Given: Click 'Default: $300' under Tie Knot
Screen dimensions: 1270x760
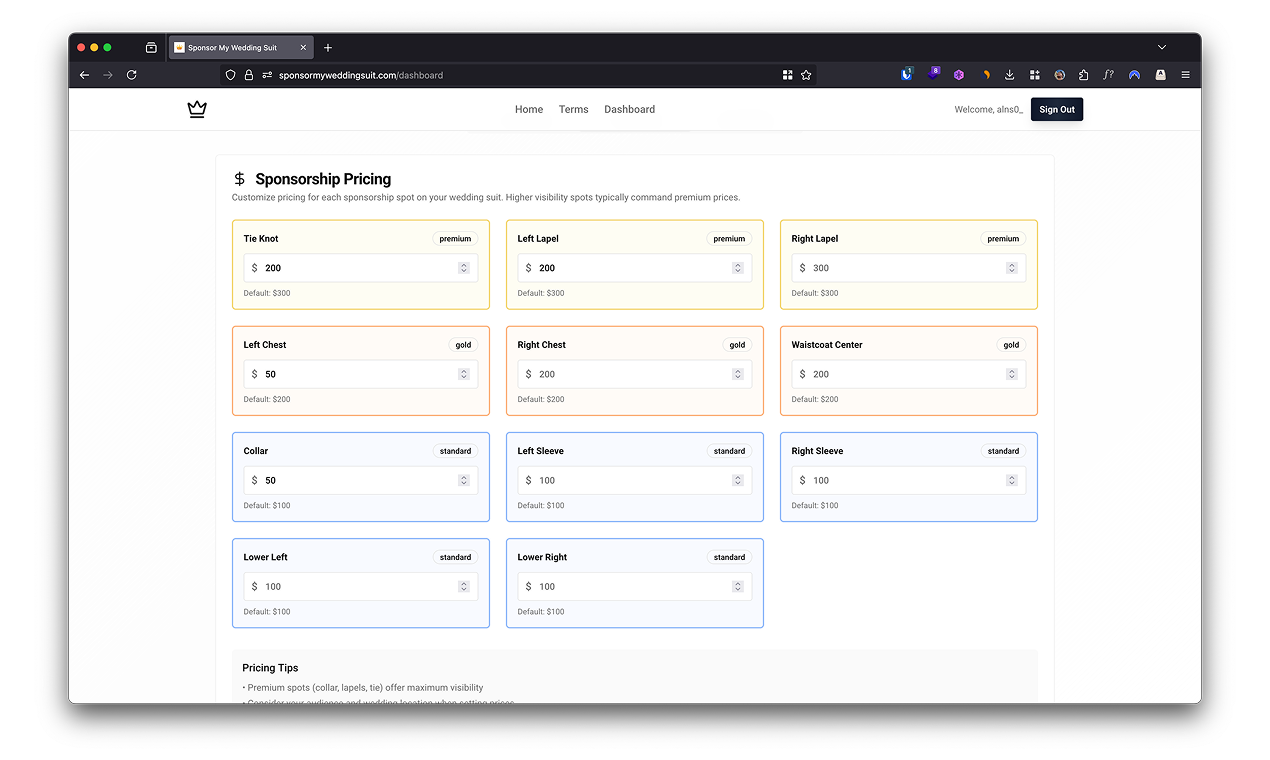Looking at the screenshot, I should point(267,293).
